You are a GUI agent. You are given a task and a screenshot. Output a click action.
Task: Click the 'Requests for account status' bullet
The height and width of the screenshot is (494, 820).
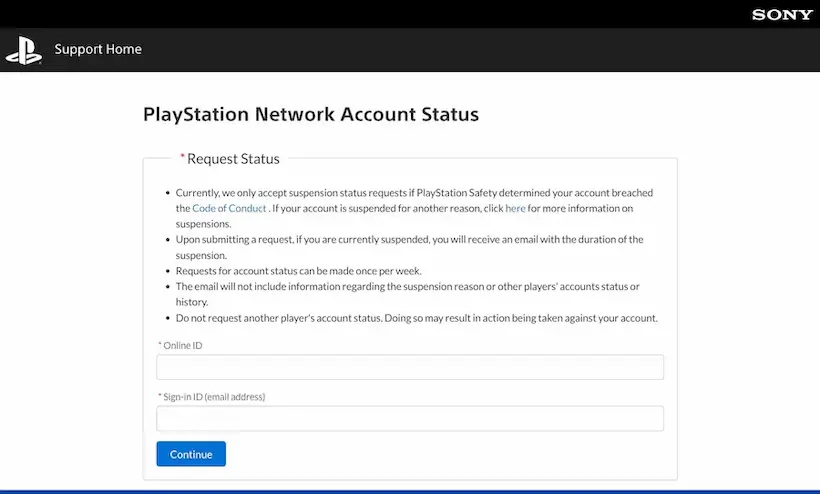coord(299,271)
